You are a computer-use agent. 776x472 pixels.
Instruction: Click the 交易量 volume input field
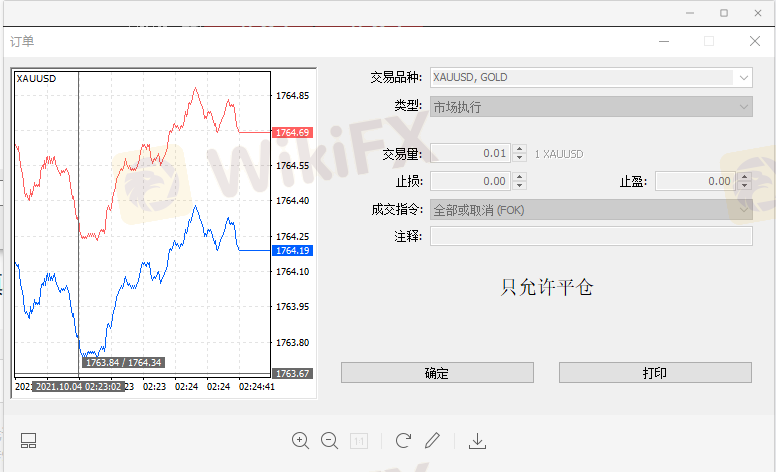click(x=469, y=154)
